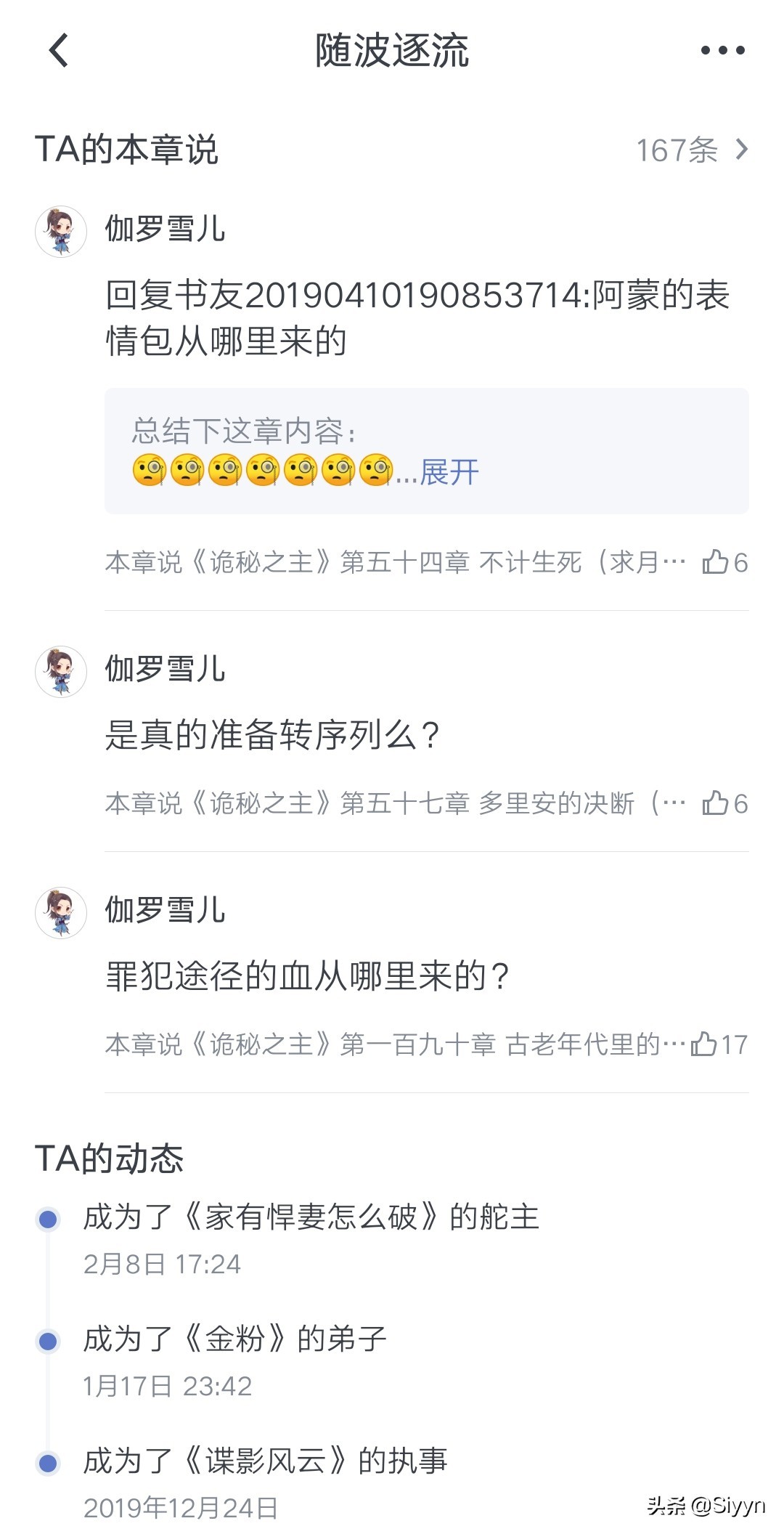Tap the second 伽罗雪儿 avatar
Image resolution: width=784 pixels, height=1534 pixels.
point(61,672)
